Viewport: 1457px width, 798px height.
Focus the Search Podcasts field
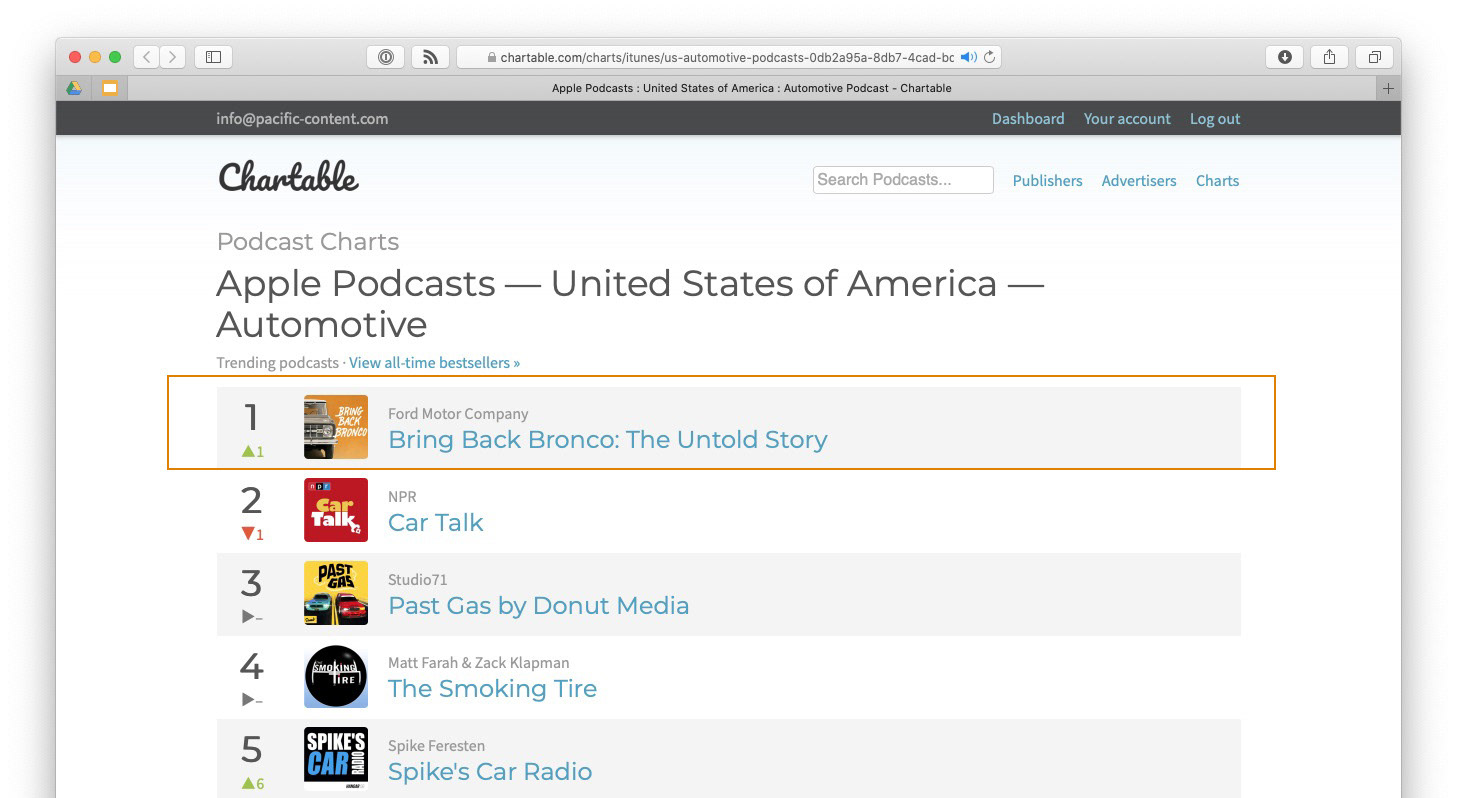point(903,180)
